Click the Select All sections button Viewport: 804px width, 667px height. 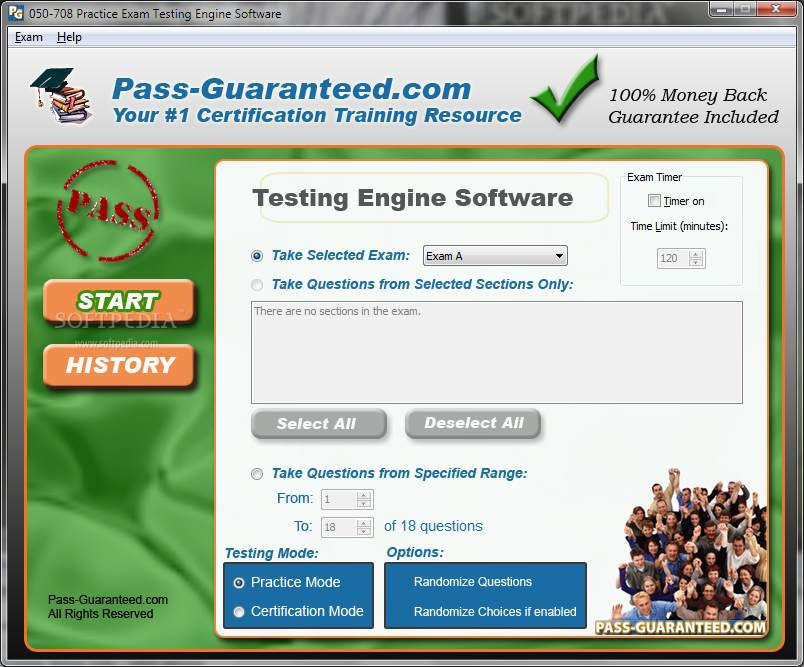[318, 423]
